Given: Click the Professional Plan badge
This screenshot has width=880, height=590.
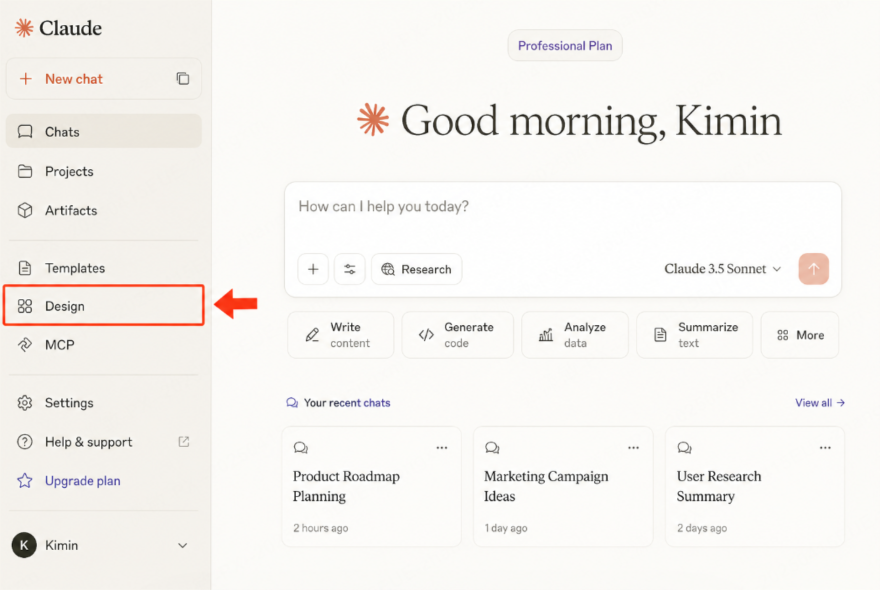Looking at the screenshot, I should point(565,45).
